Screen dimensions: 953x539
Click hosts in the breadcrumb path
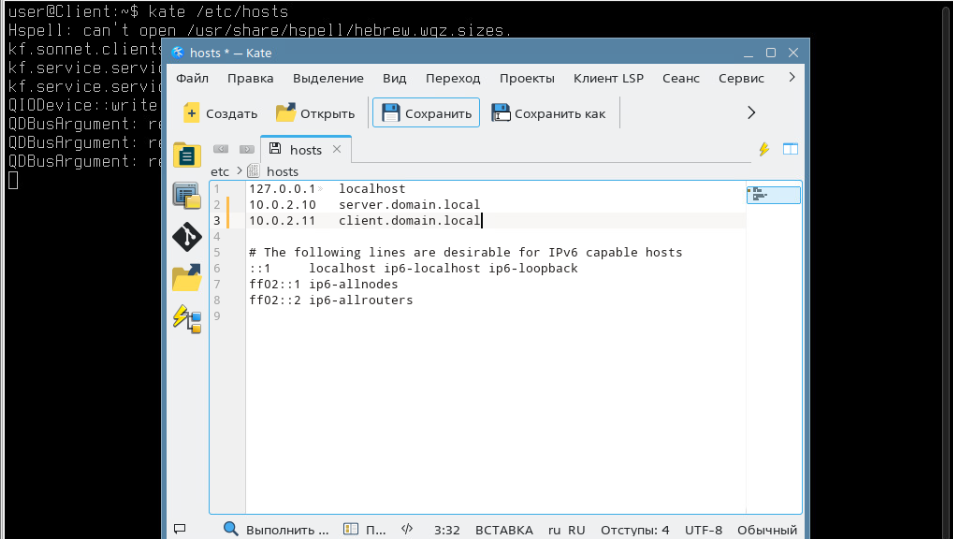tap(282, 171)
